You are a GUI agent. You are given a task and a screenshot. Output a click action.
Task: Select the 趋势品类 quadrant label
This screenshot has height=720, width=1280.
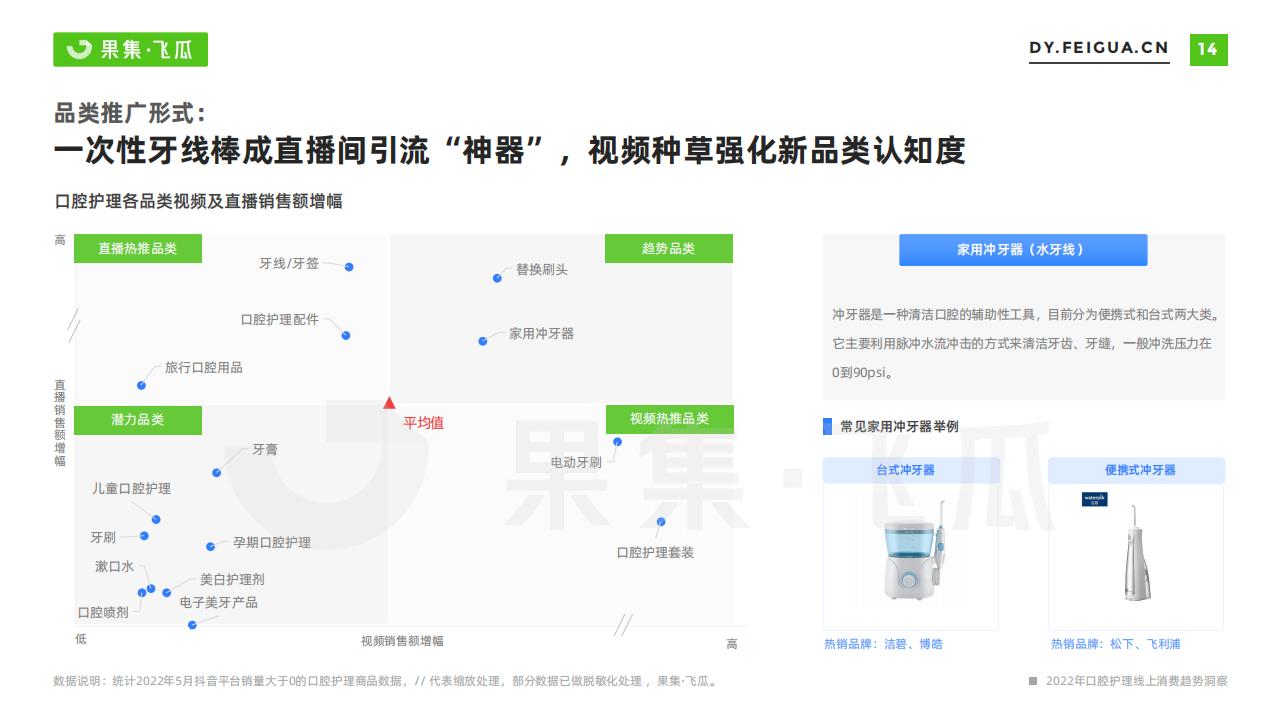coord(668,248)
